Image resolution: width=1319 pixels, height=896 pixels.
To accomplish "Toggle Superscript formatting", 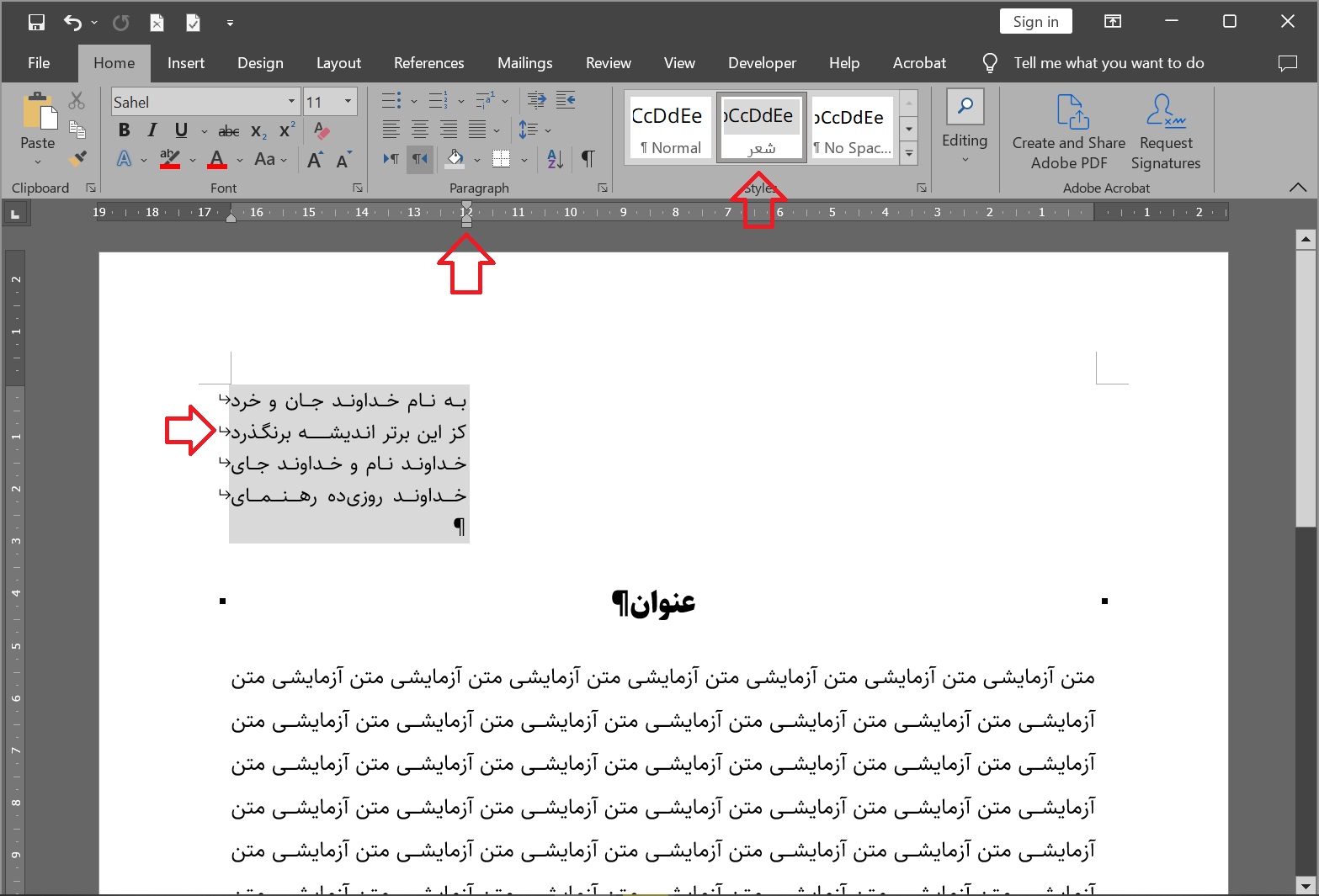I will click(287, 130).
